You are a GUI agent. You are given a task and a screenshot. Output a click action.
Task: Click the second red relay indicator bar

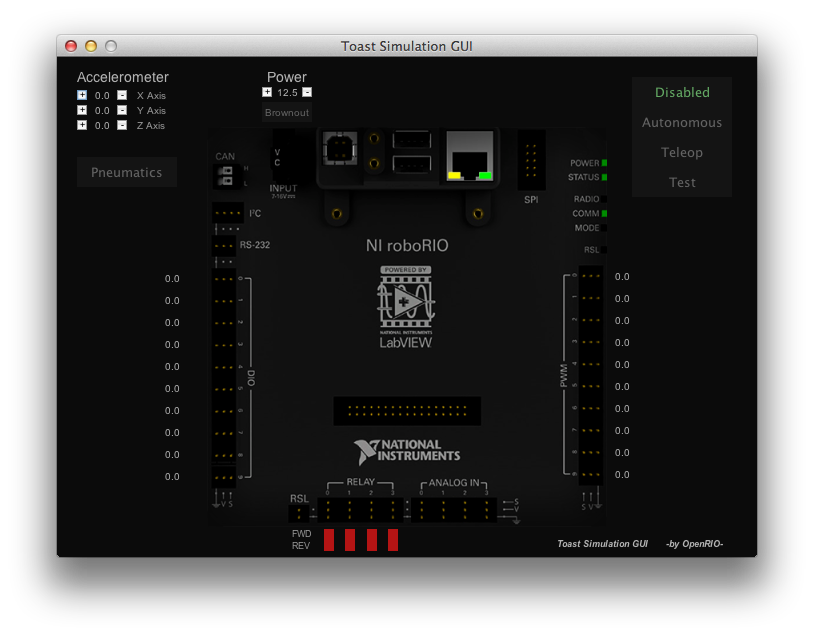point(350,540)
